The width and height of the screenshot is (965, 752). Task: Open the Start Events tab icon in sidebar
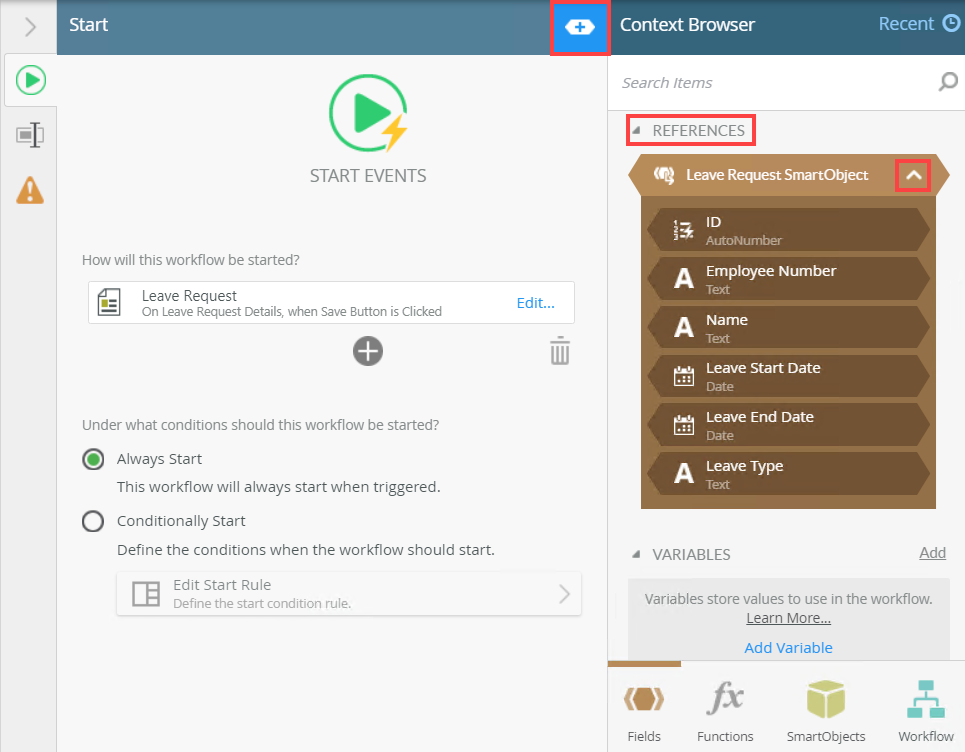pyautogui.click(x=31, y=80)
